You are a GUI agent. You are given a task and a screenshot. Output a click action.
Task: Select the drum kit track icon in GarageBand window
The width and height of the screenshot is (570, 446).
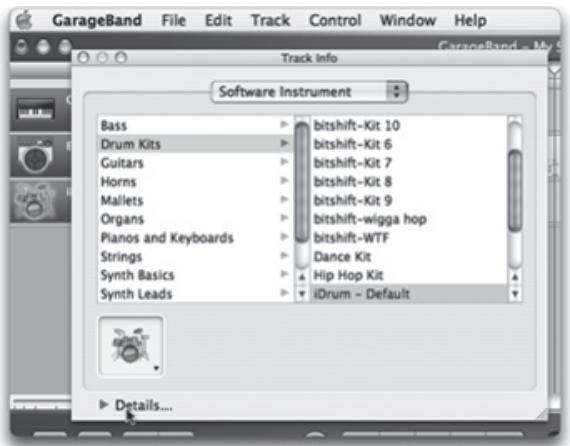(35, 202)
